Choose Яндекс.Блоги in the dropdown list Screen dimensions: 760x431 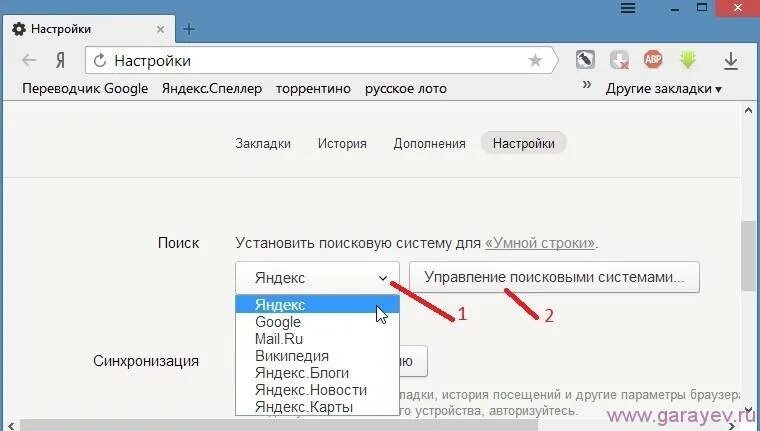pos(317,373)
